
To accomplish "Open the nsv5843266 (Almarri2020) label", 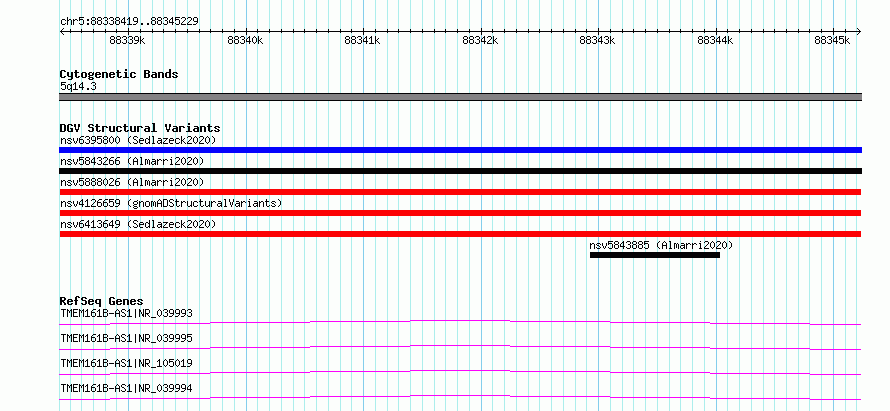I will tap(132, 161).
